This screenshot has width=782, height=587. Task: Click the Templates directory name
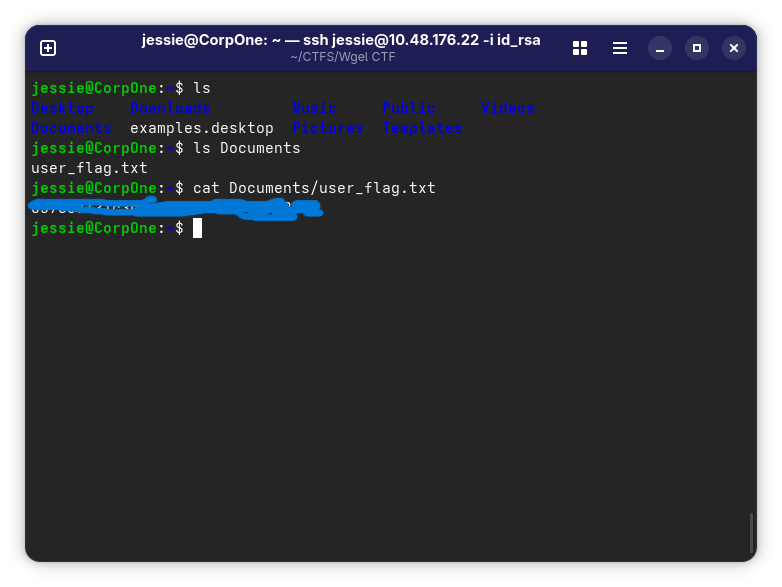(x=422, y=128)
